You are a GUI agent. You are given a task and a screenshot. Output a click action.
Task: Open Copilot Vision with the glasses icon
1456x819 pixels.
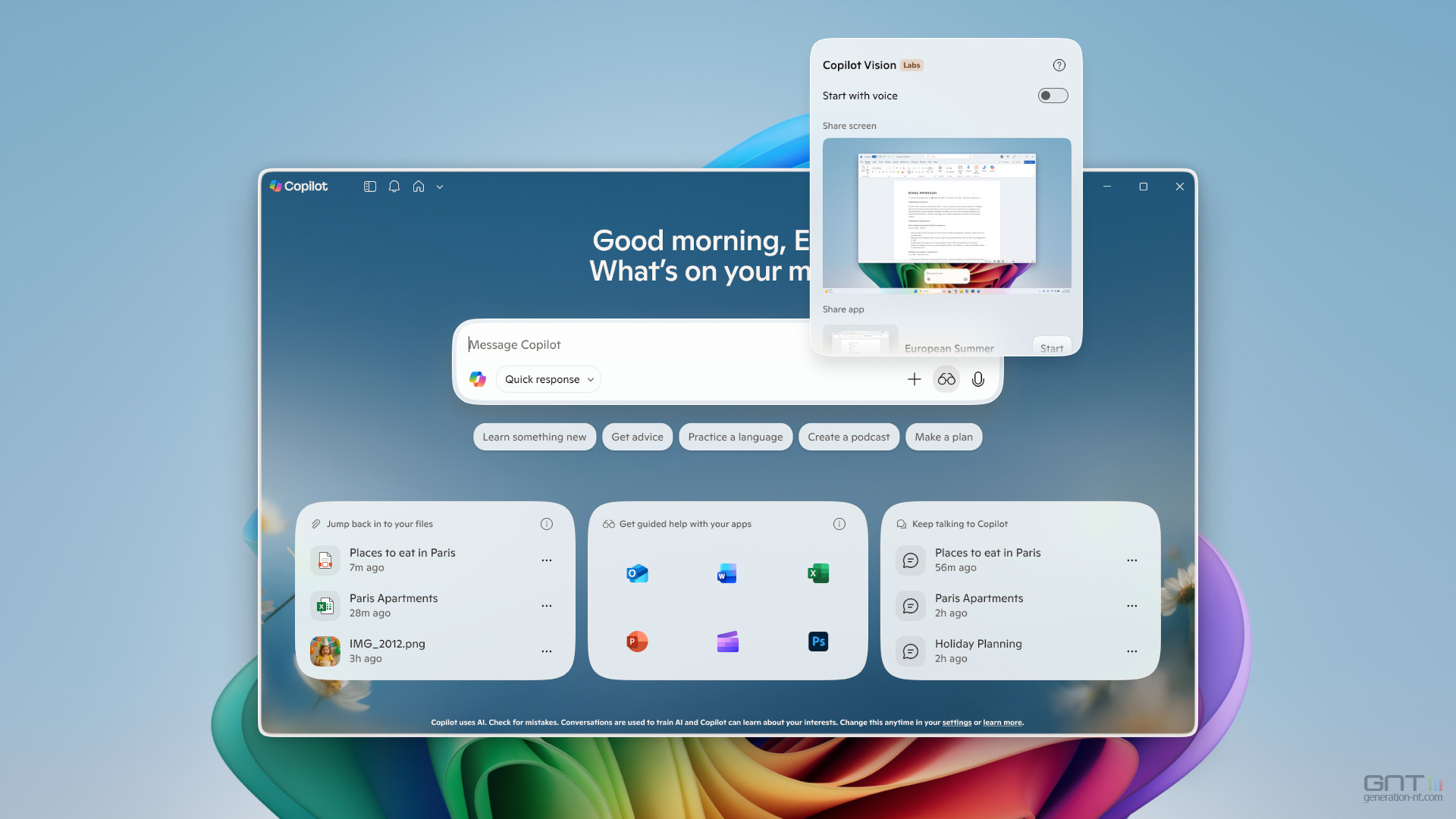[946, 378]
